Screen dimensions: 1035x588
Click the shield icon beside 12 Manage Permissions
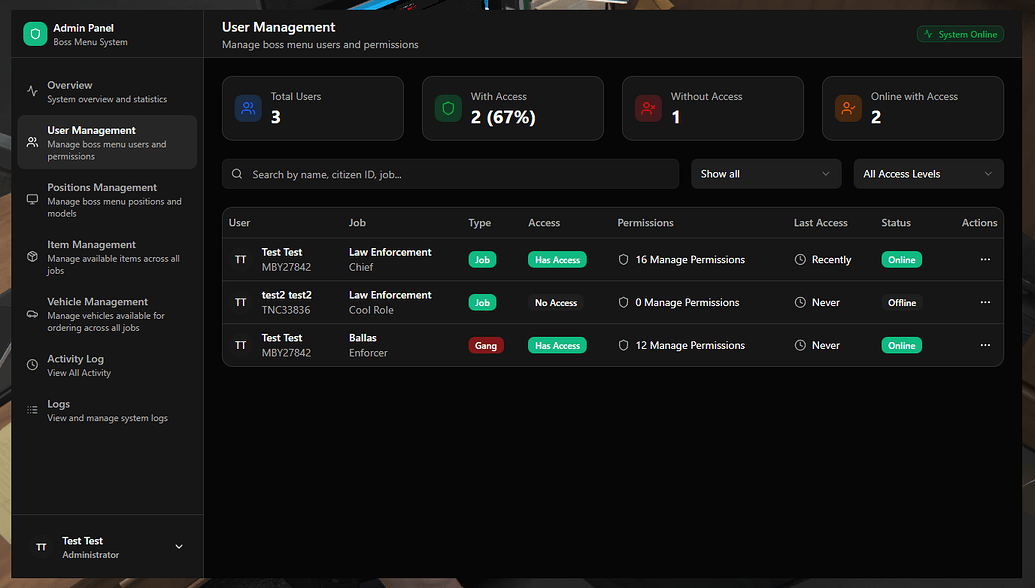pyautogui.click(x=623, y=345)
